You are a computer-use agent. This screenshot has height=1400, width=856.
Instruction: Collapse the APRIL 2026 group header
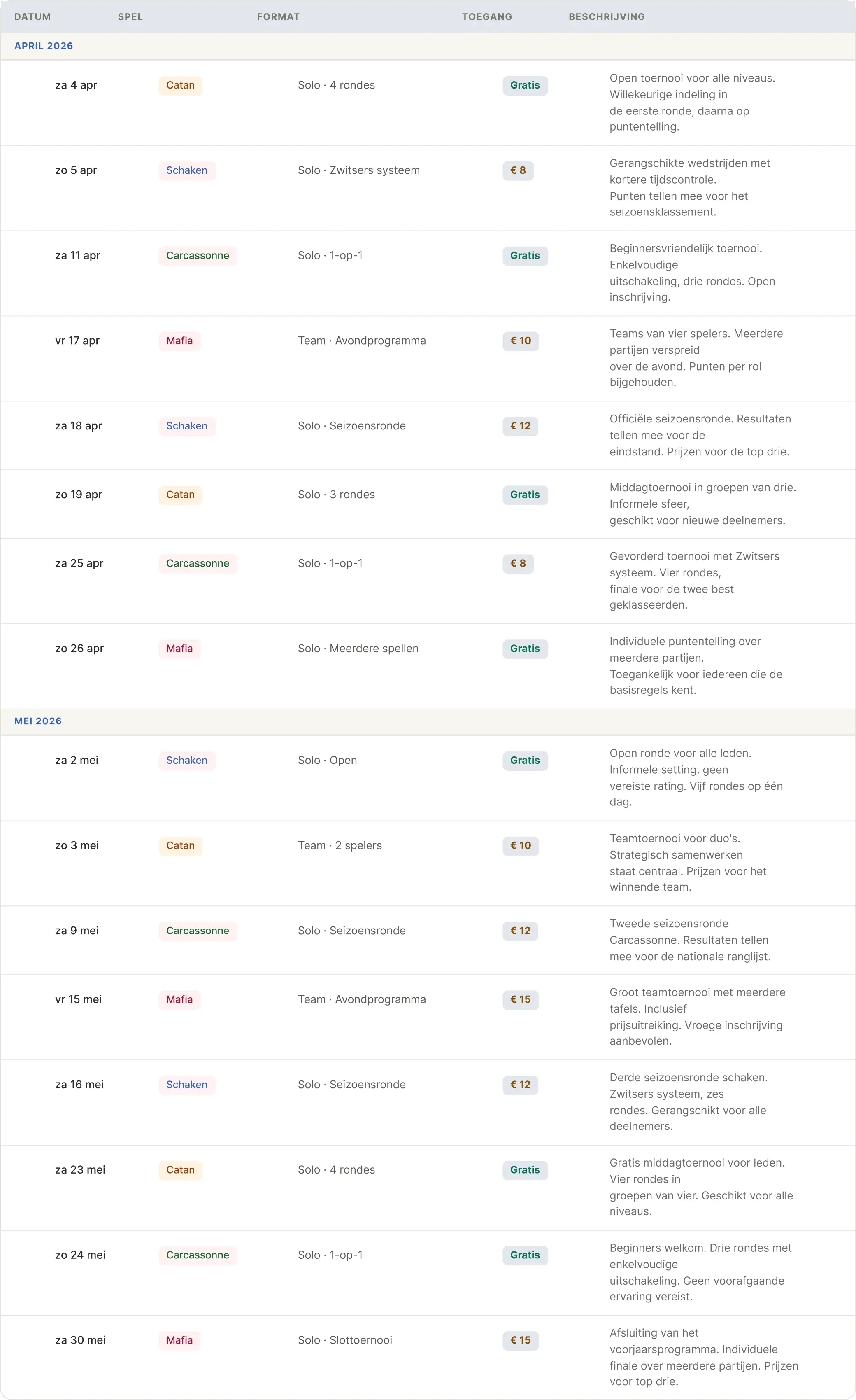pos(44,46)
